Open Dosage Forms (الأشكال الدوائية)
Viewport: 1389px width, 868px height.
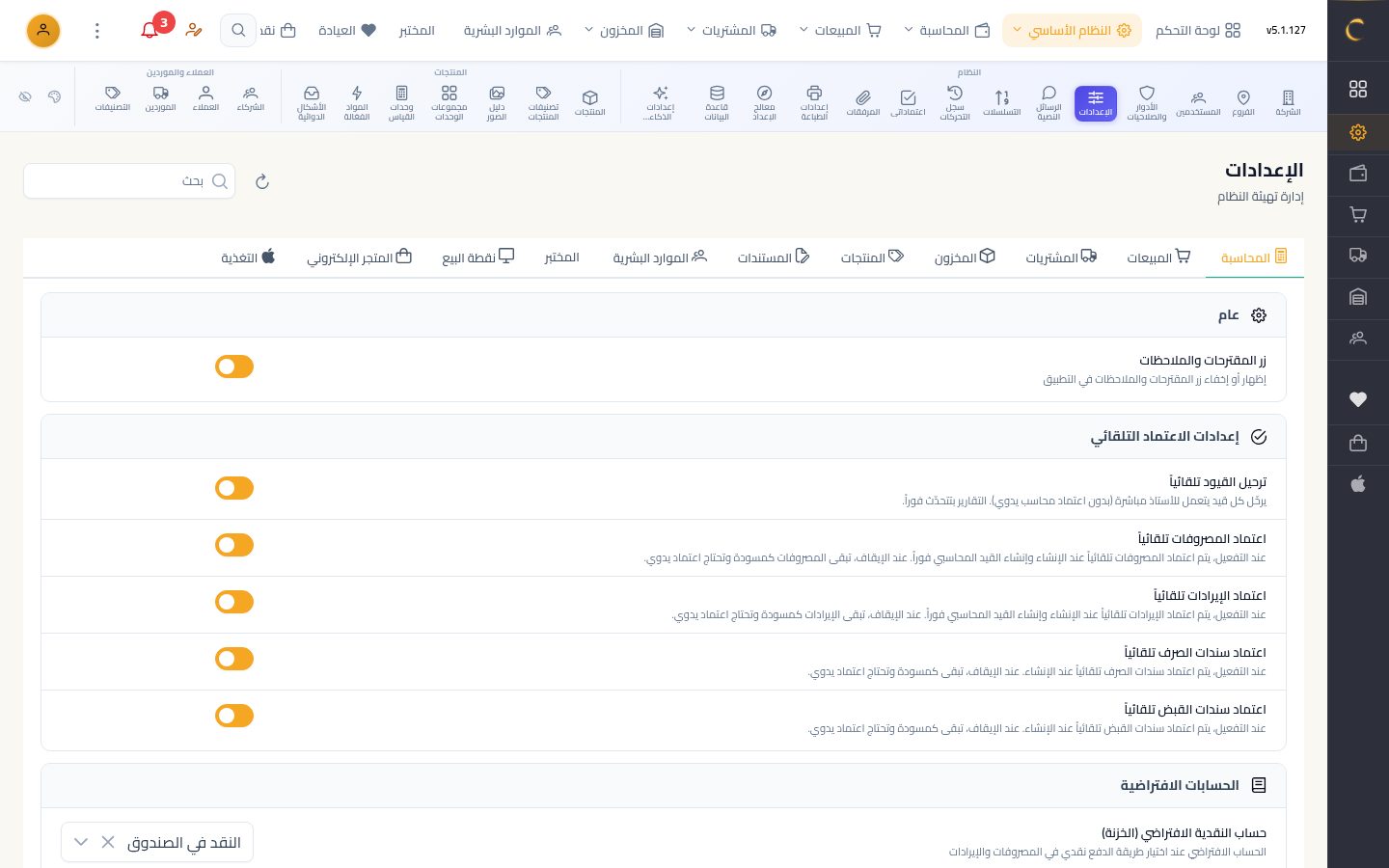[x=312, y=103]
